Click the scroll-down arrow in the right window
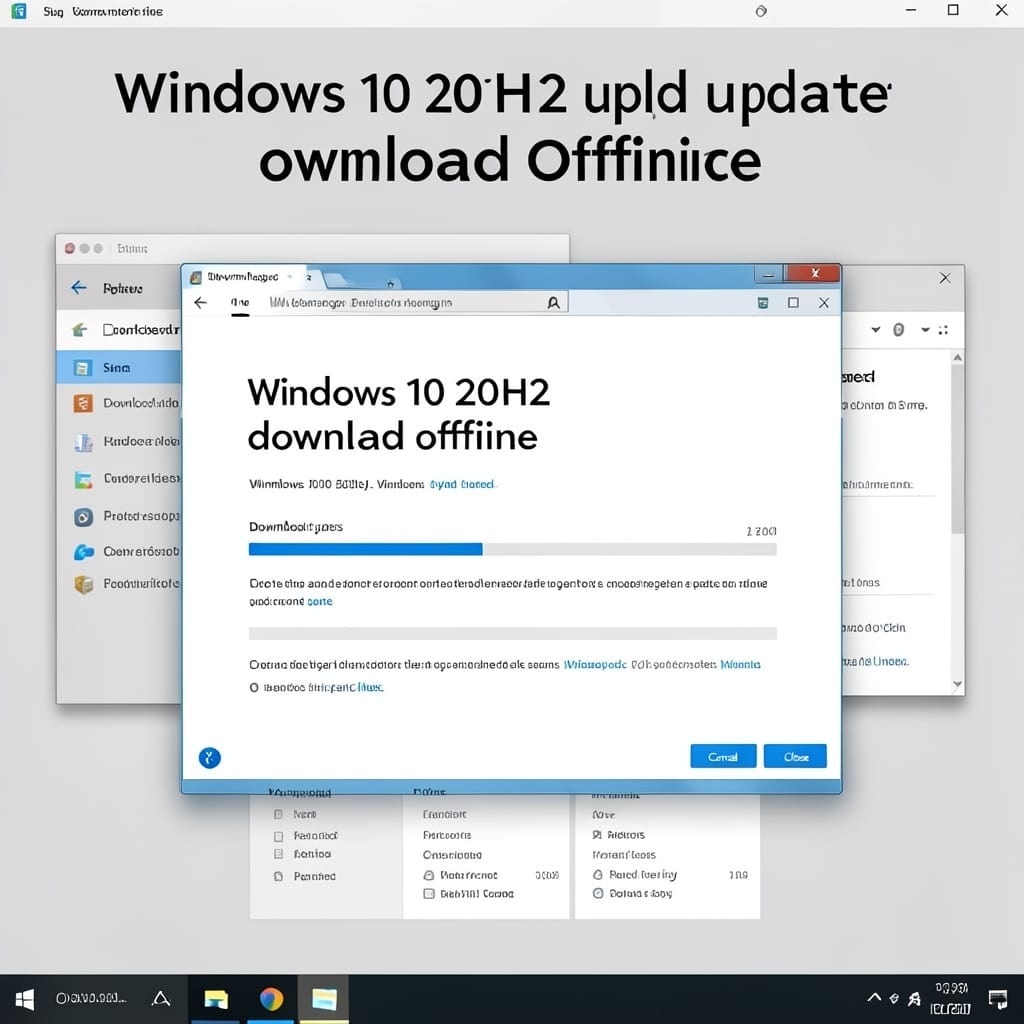Image resolution: width=1024 pixels, height=1024 pixels. (x=957, y=684)
